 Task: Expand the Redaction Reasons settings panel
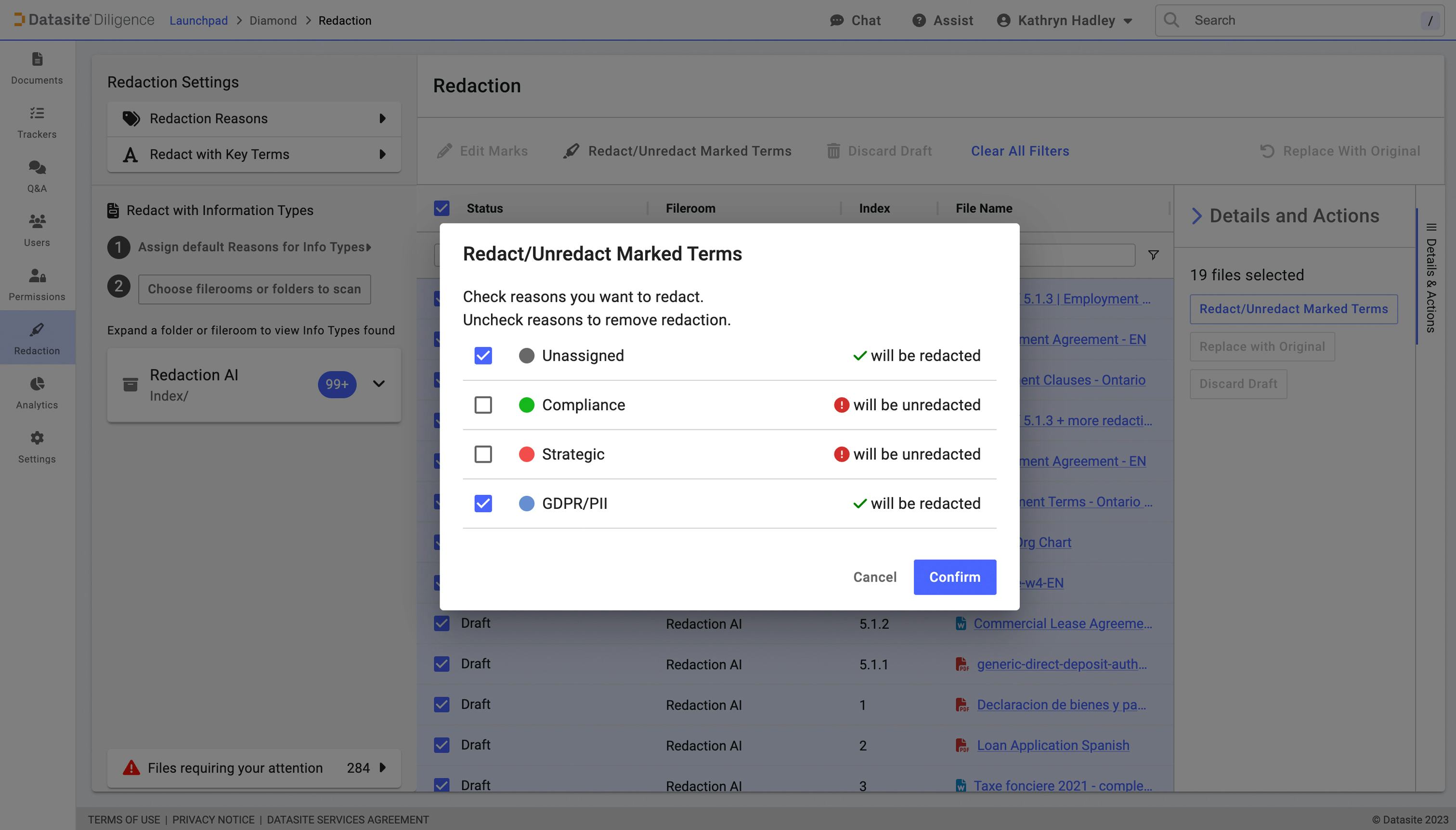click(382, 118)
